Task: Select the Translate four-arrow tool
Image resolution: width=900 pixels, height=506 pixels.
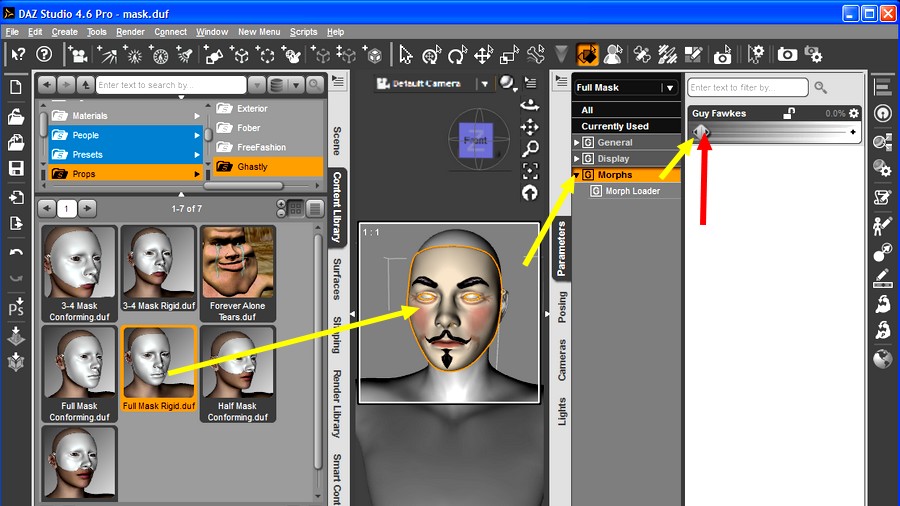Action: click(x=483, y=55)
